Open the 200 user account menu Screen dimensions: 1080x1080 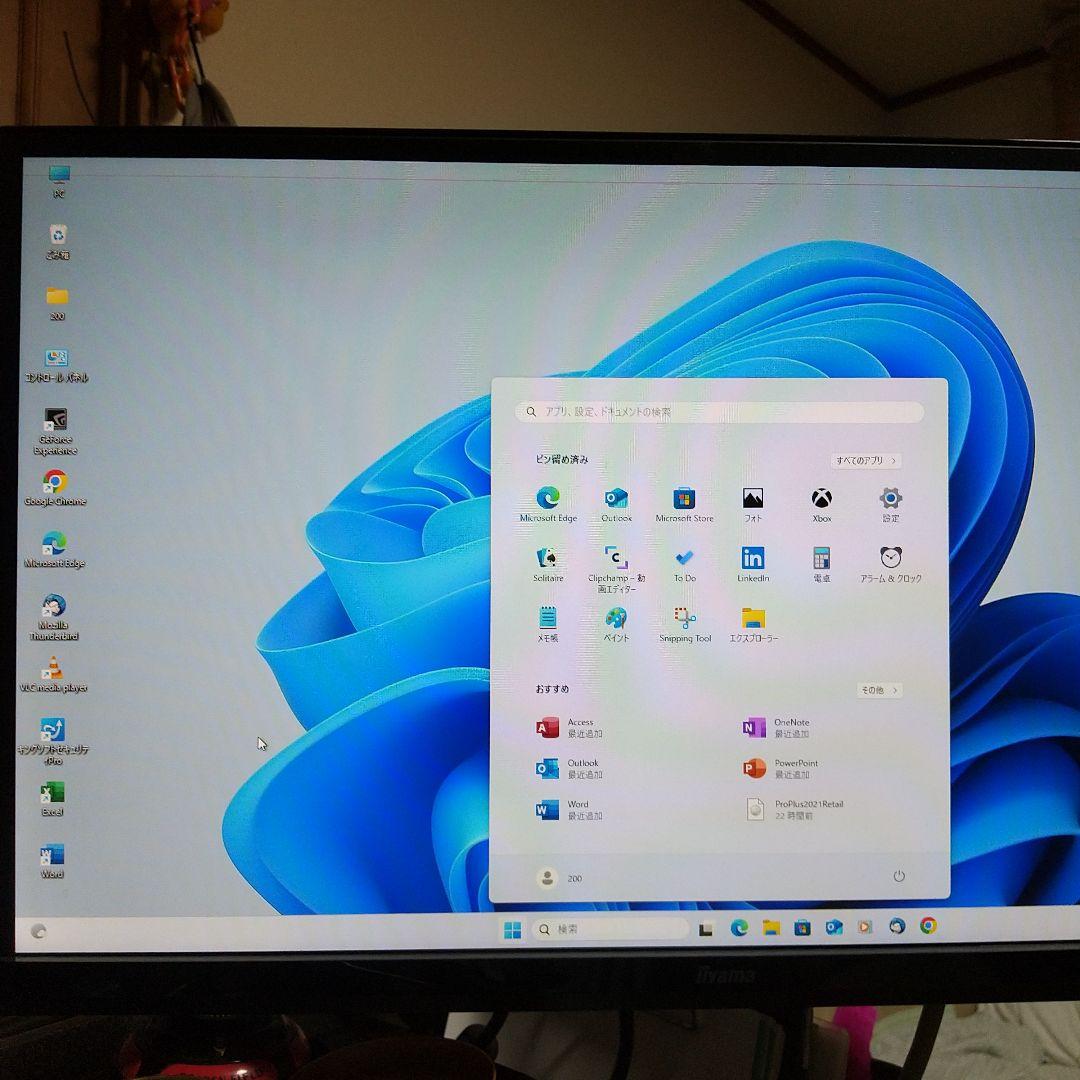pos(560,878)
